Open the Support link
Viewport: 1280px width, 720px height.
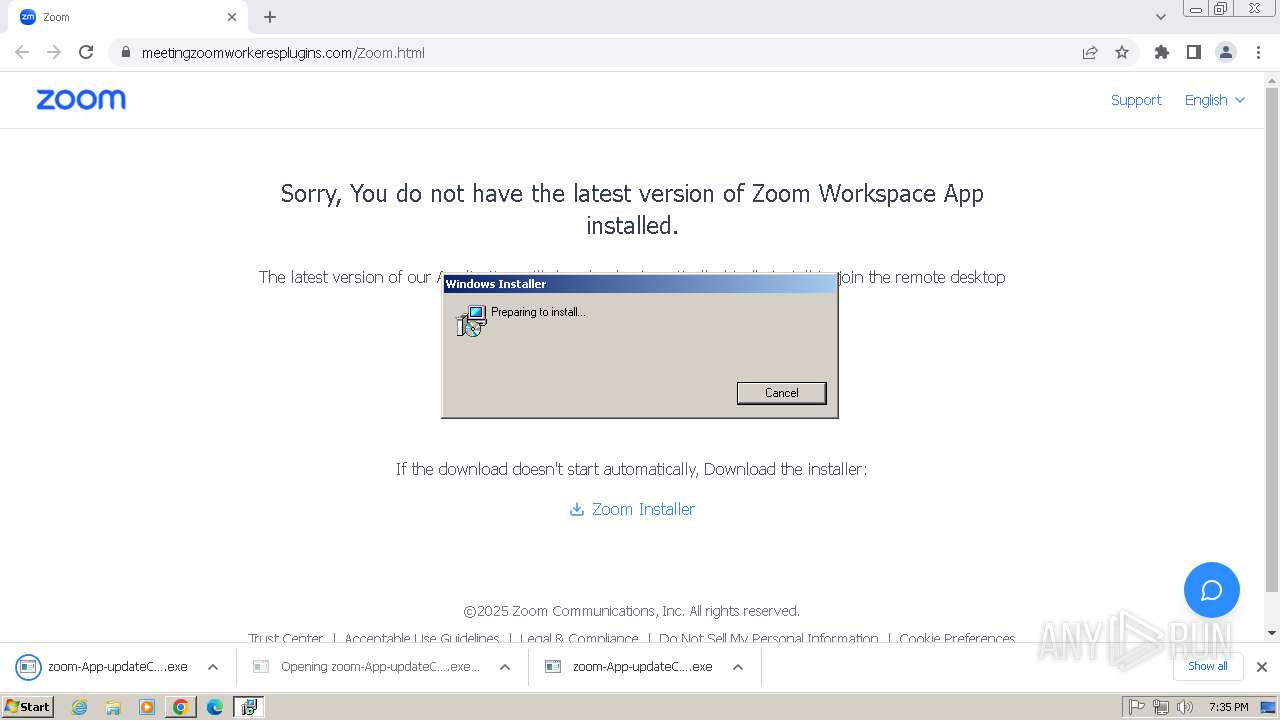[x=1136, y=100]
